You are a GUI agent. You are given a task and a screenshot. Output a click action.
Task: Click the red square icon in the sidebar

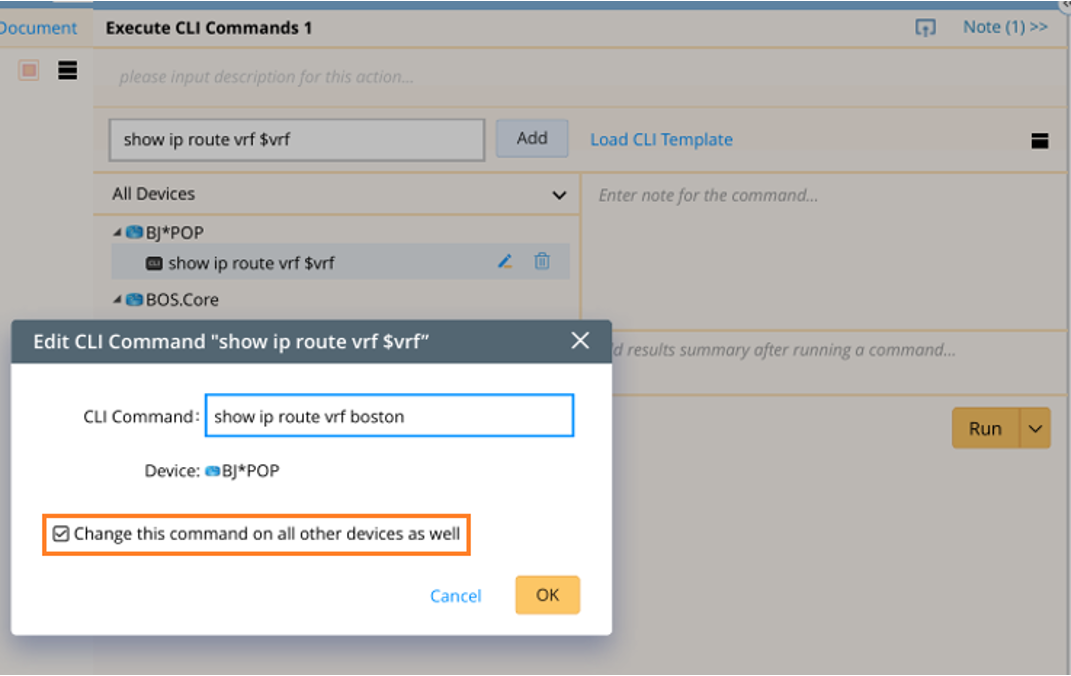tap(28, 71)
